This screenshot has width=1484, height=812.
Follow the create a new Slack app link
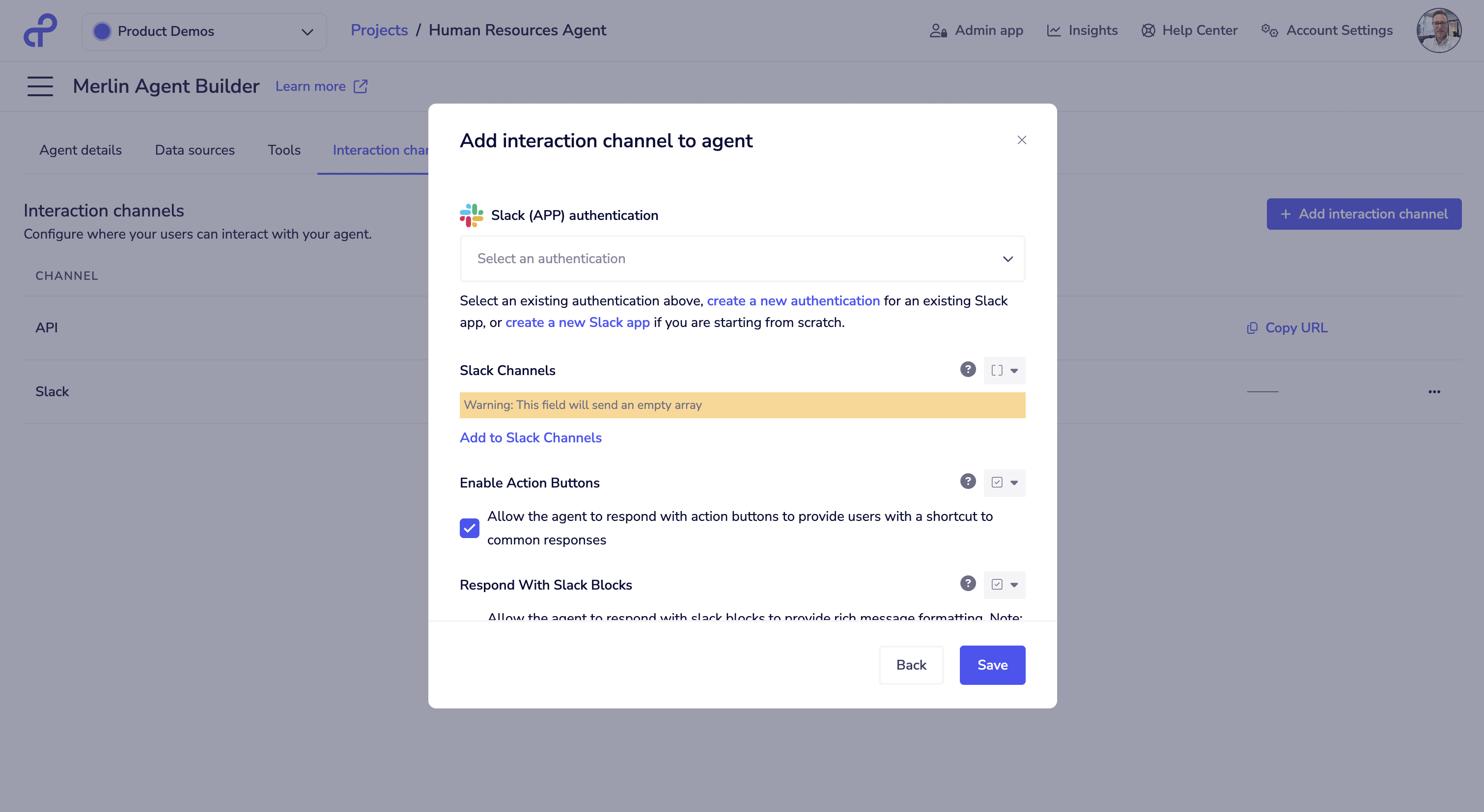(x=577, y=323)
